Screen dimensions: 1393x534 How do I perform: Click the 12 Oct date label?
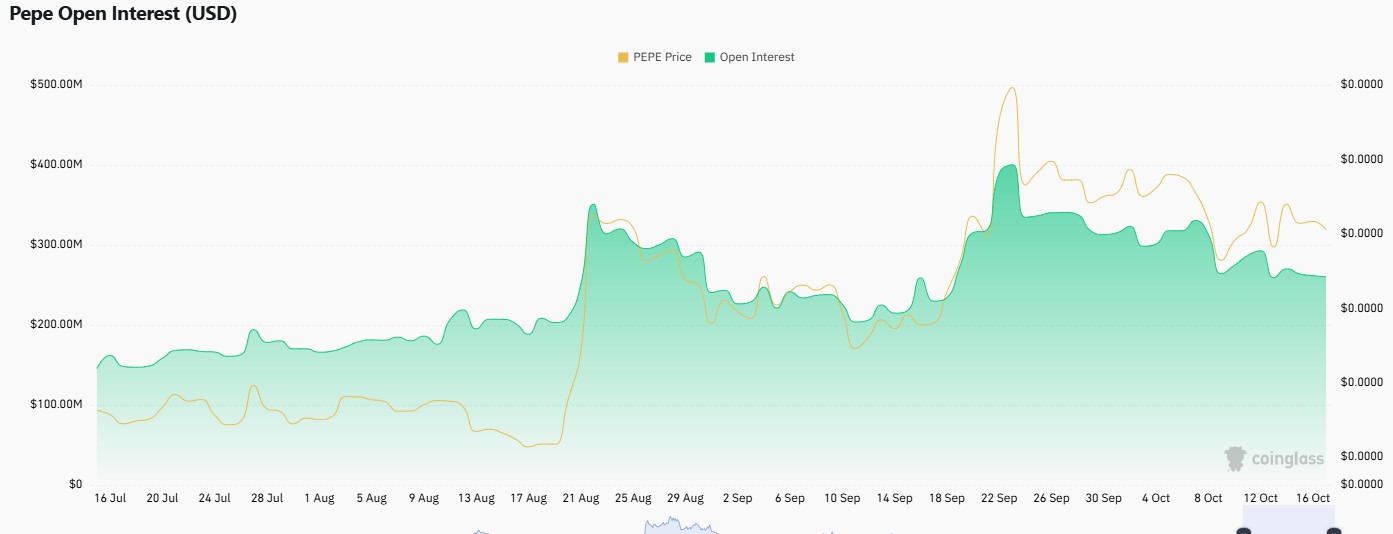pyautogui.click(x=1260, y=498)
